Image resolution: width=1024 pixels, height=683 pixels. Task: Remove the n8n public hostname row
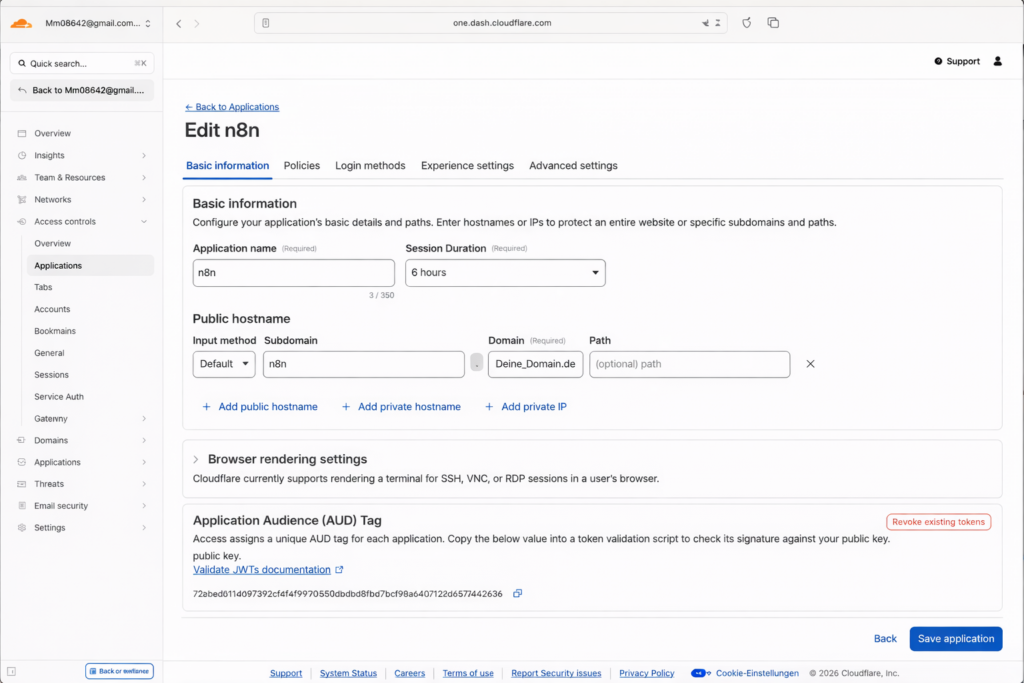(x=810, y=364)
